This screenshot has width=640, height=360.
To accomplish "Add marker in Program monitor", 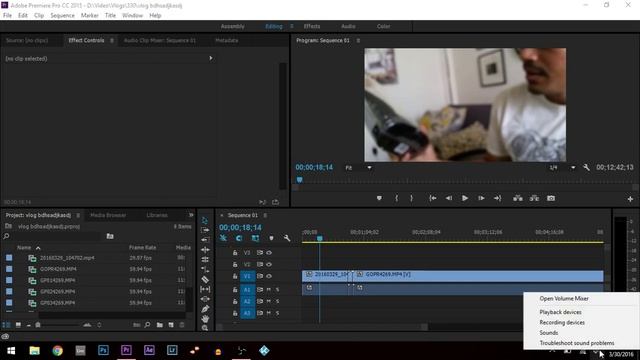I will [379, 198].
